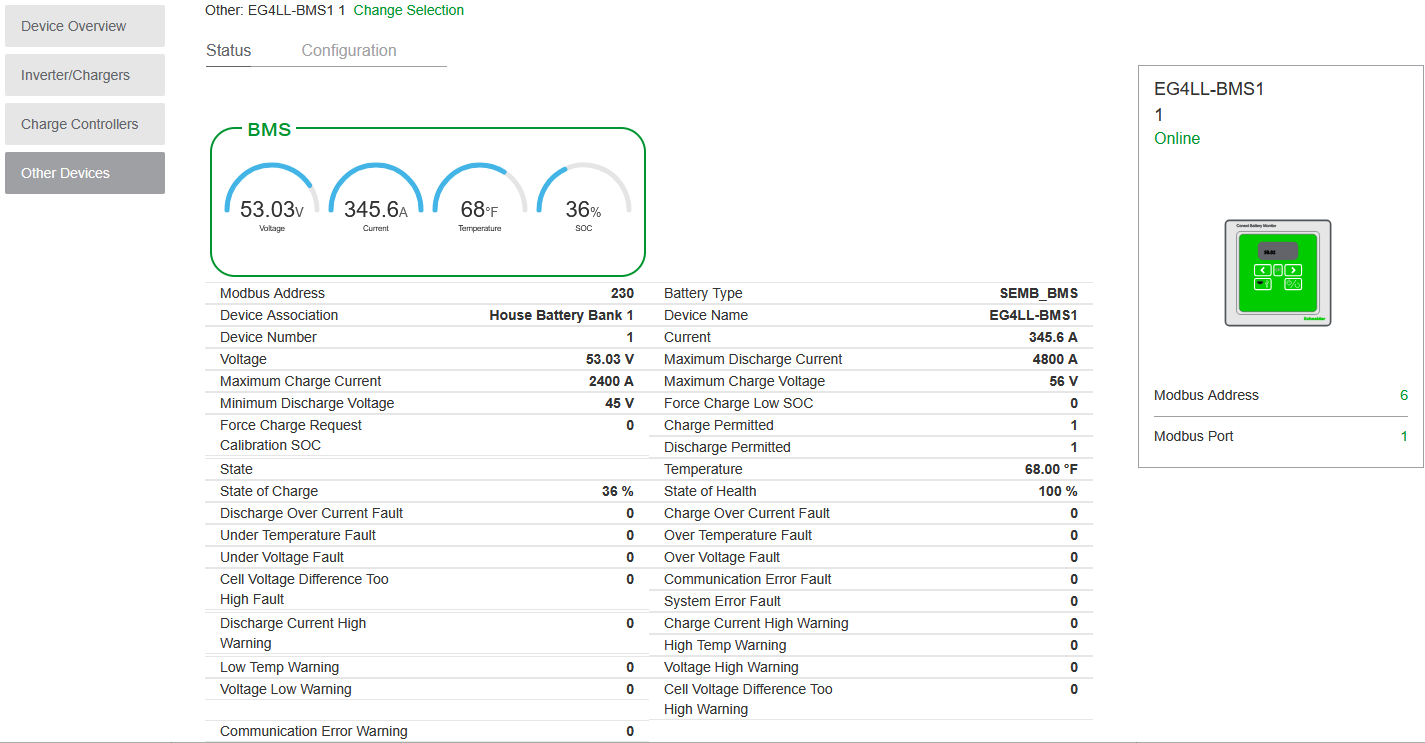Select the Other Devices sidebar item
The width and height of the screenshot is (1425, 743).
(84, 173)
